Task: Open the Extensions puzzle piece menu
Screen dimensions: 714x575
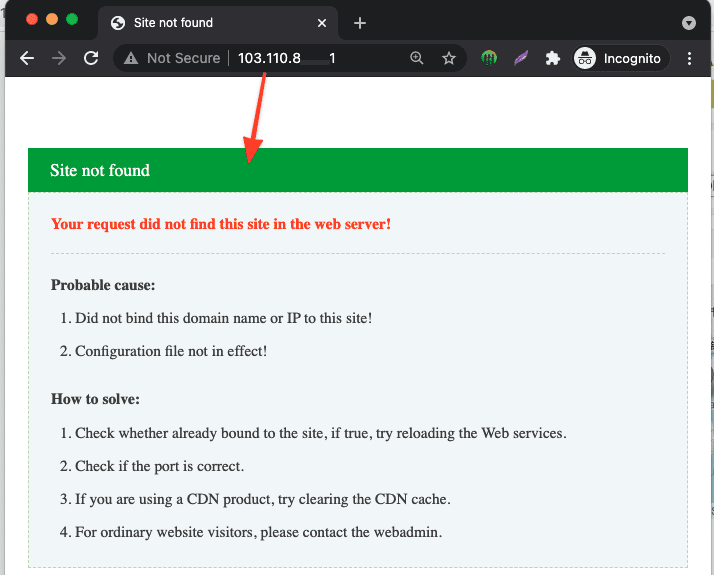Action: tap(552, 59)
